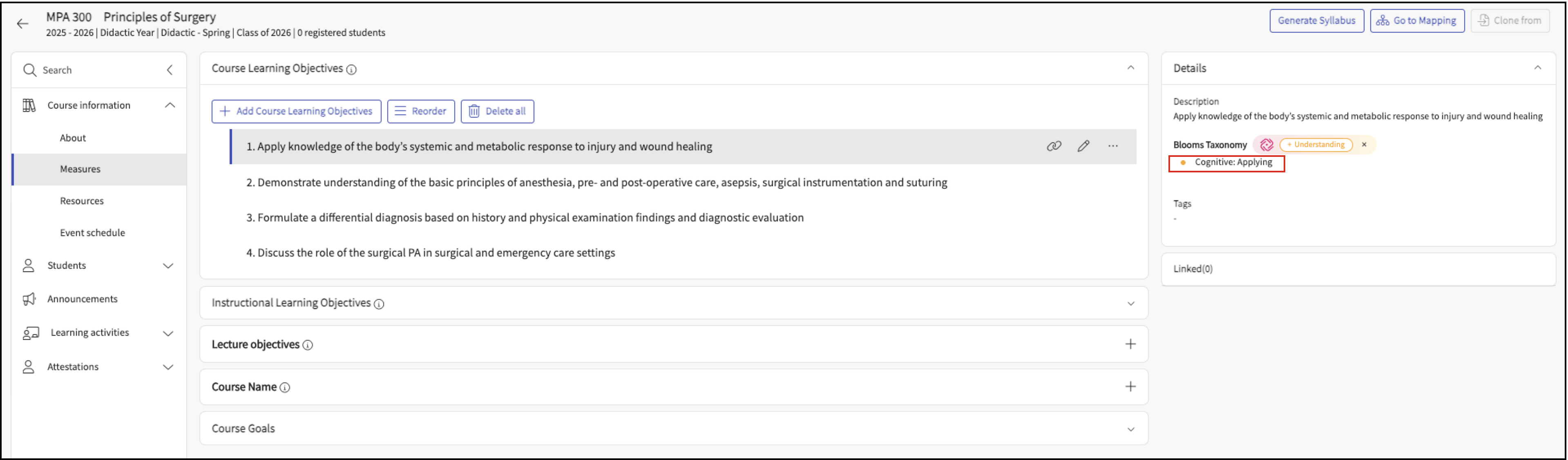Accept the Understanding taxonomy suggestion tag
Image resolution: width=1568 pixels, height=460 pixels.
point(1316,145)
